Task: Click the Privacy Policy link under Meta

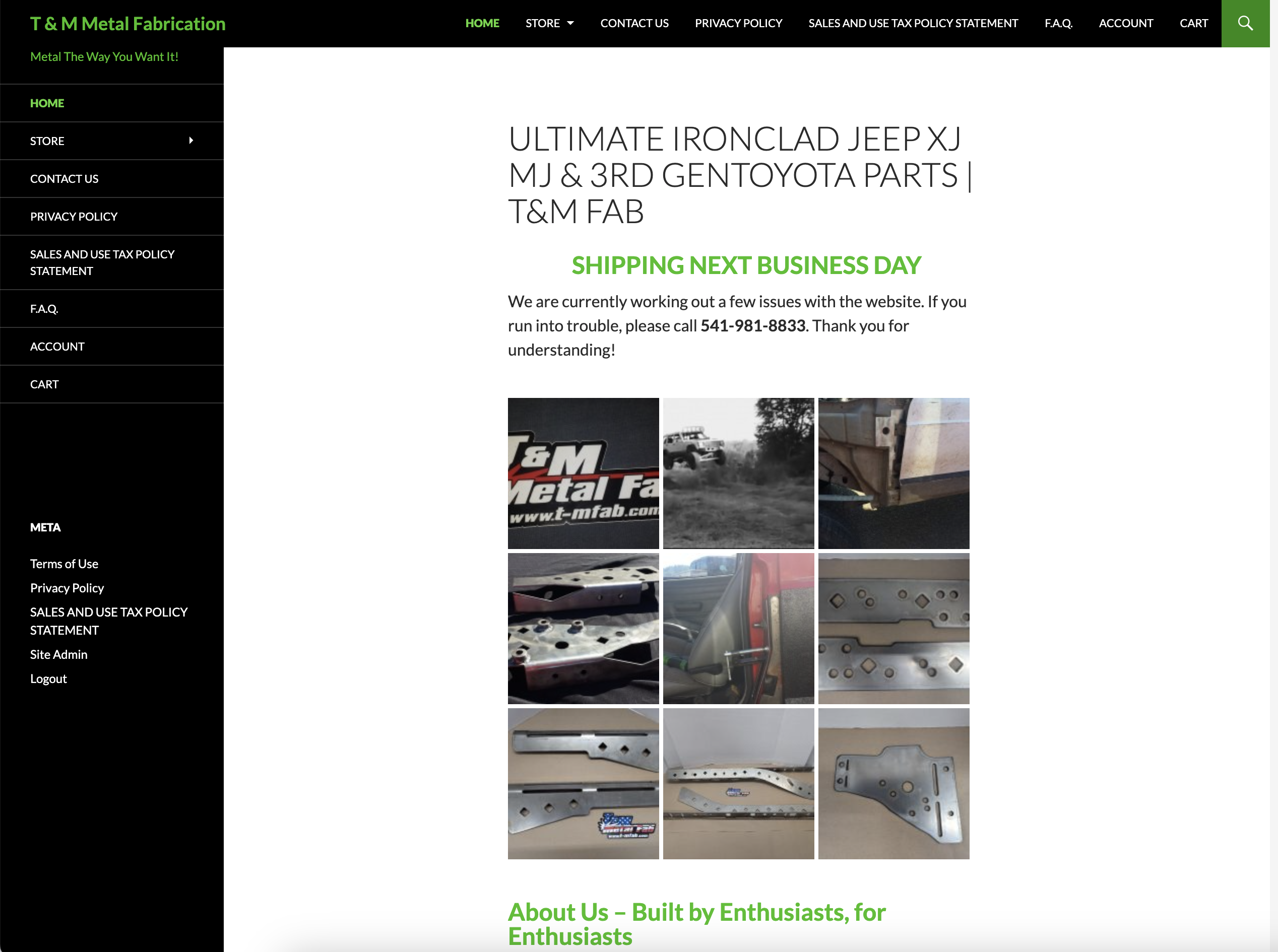Action: (67, 588)
